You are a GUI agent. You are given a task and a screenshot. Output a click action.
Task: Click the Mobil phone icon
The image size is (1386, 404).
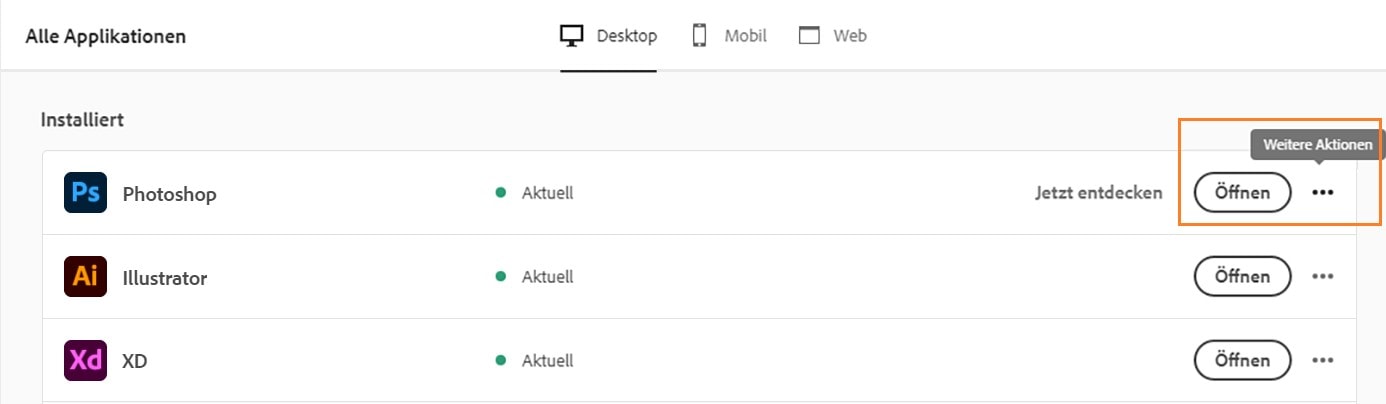(x=700, y=36)
